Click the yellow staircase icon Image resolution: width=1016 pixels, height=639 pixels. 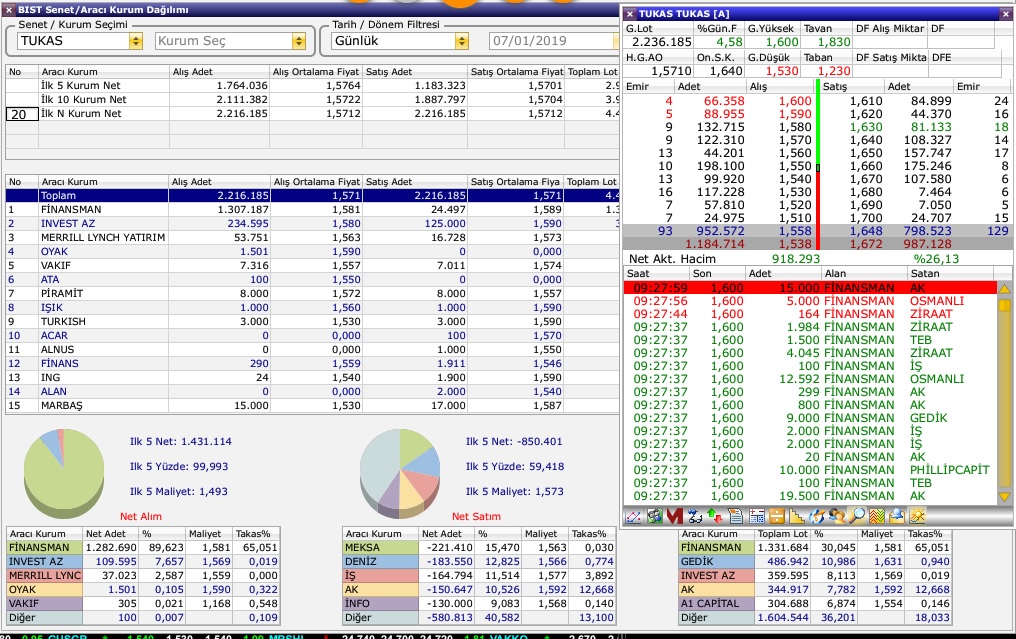796,517
